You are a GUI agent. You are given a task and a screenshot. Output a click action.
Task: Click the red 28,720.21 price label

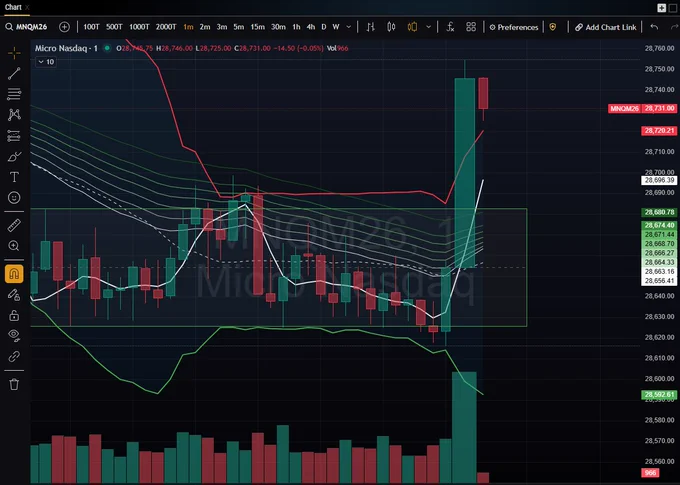[x=659, y=131]
